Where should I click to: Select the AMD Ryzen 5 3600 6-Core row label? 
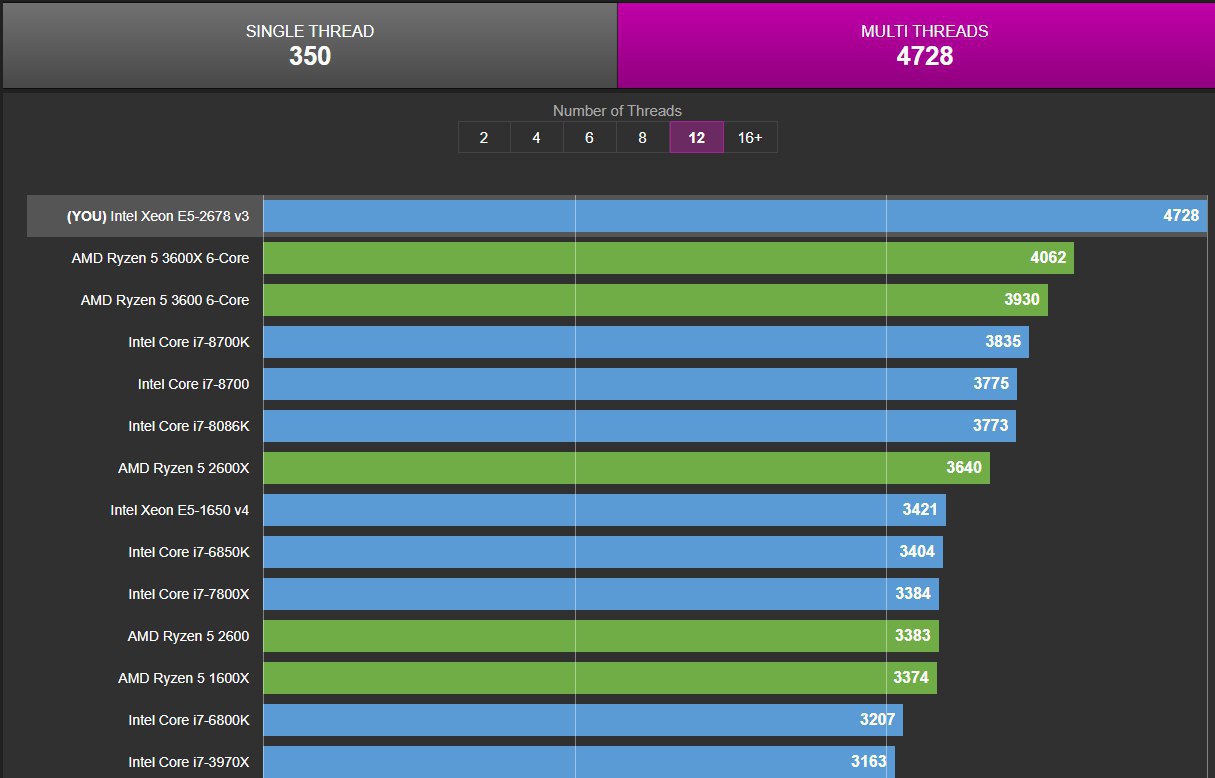(165, 300)
